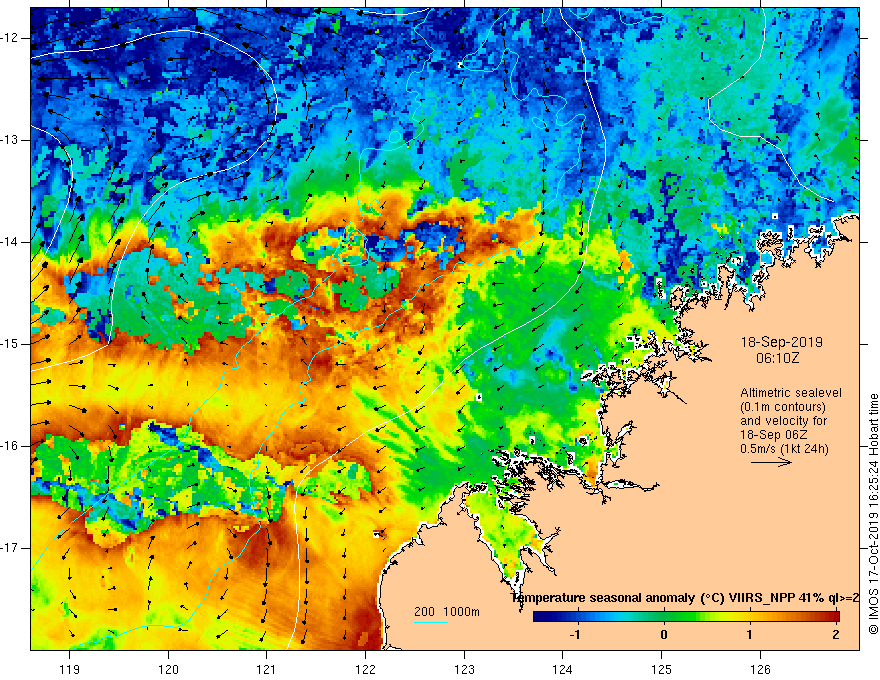Click the latitude axis label -15
This screenshot has height=680, width=880.
(x=10, y=344)
